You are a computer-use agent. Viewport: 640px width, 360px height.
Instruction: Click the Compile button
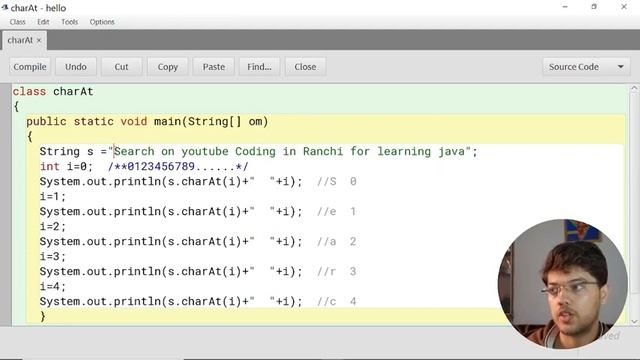tap(30, 67)
